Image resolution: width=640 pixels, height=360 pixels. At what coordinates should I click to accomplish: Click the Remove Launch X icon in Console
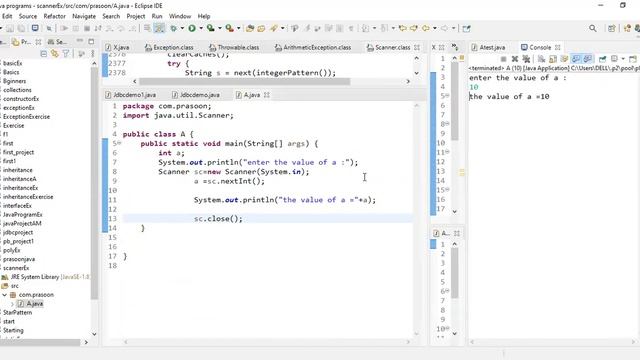(x=515, y=59)
